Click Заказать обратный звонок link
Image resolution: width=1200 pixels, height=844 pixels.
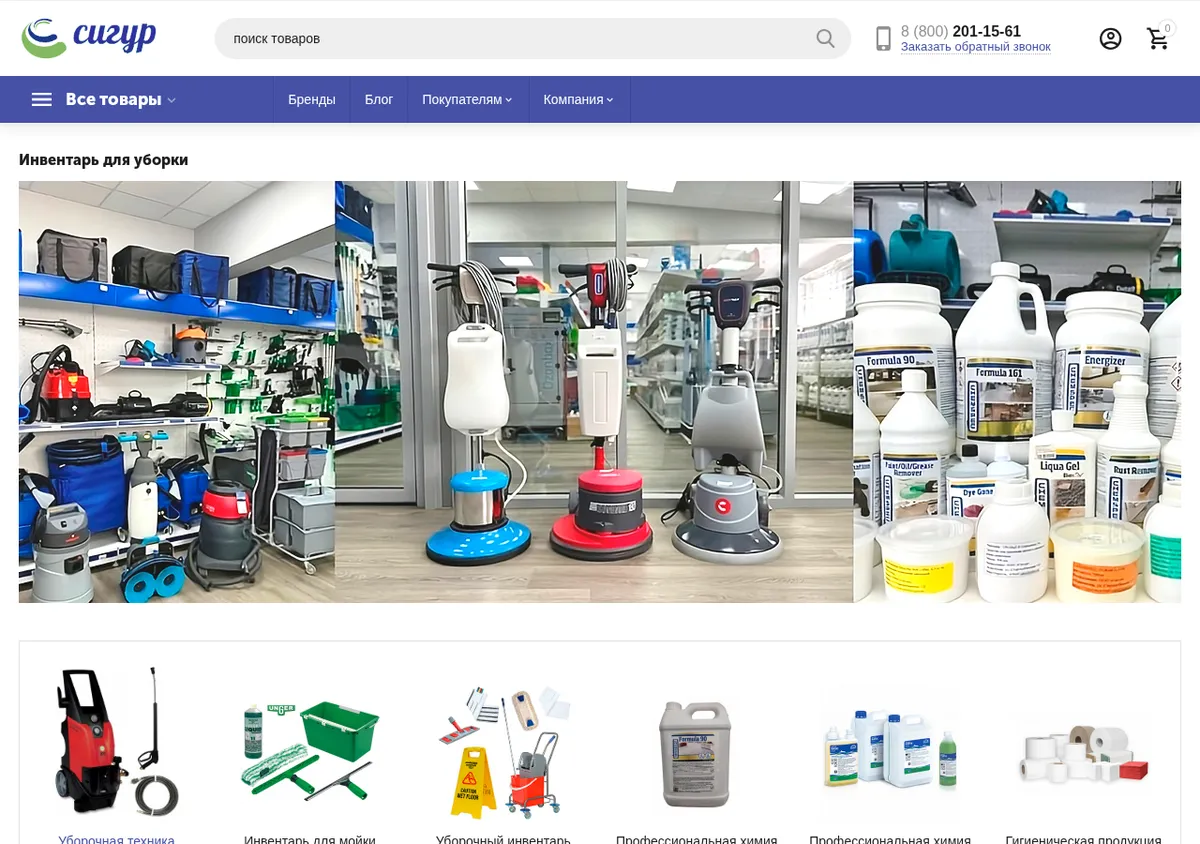976,47
